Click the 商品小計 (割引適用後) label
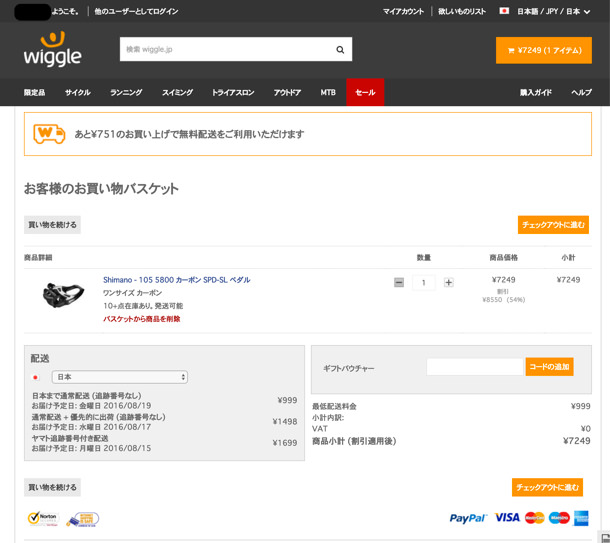 point(354,441)
